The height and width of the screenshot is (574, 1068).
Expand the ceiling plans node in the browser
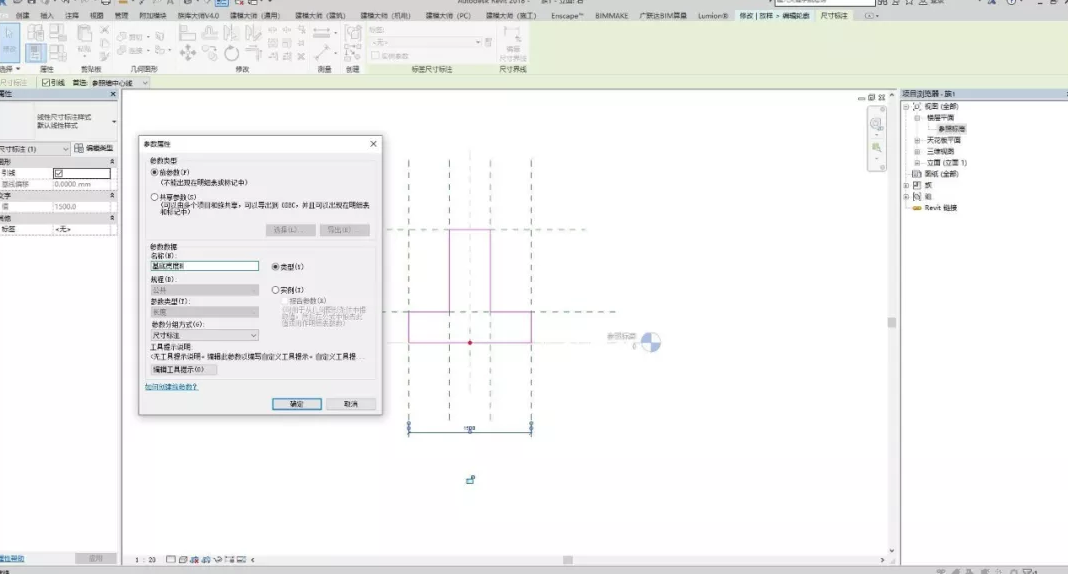pyautogui.click(x=917, y=140)
